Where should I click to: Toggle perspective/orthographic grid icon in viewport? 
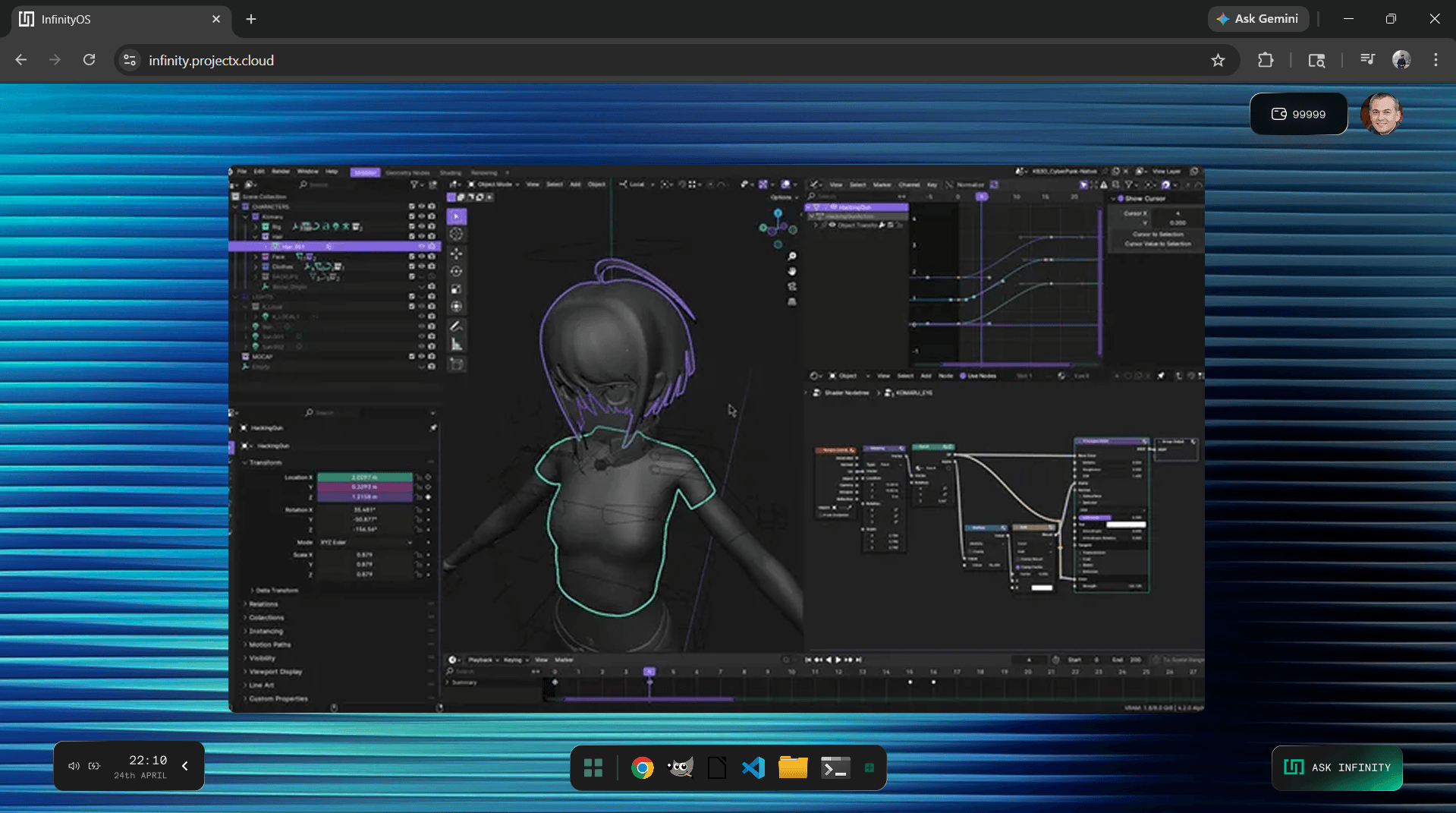pyautogui.click(x=792, y=301)
